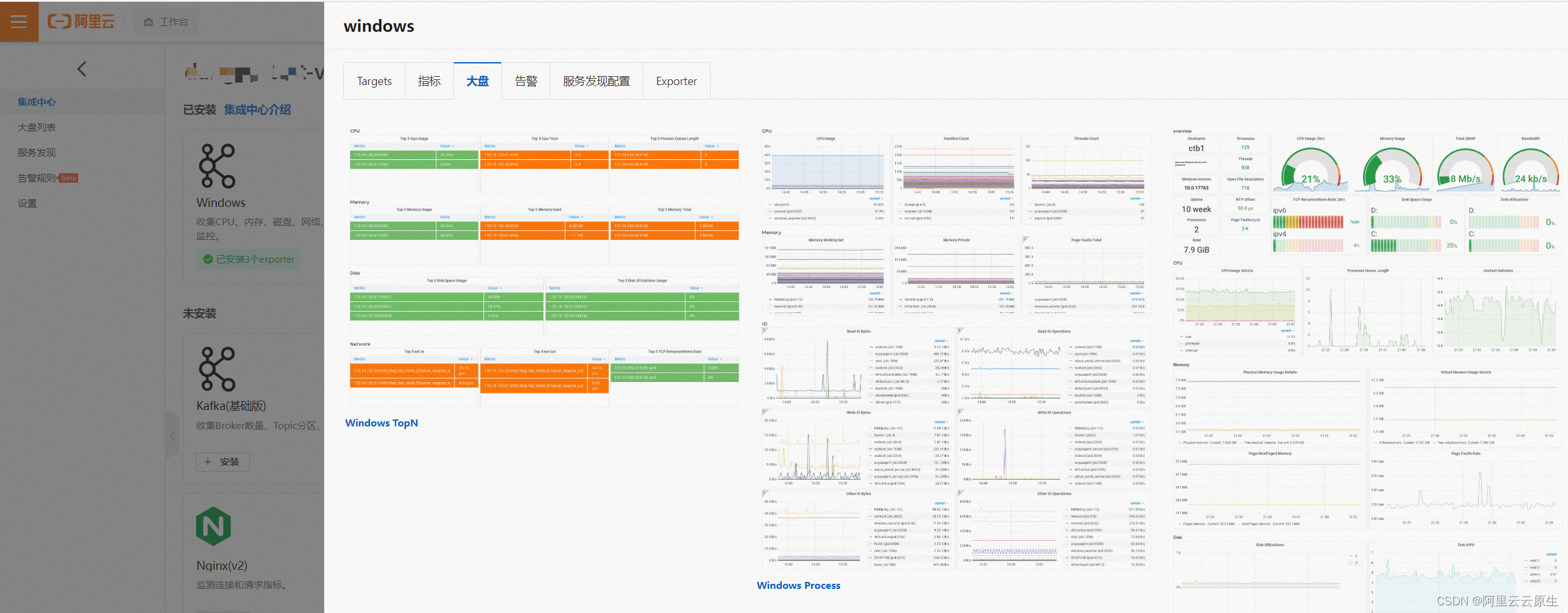Open the Windows TopN dashboard link
1568x613 pixels.
coord(381,423)
